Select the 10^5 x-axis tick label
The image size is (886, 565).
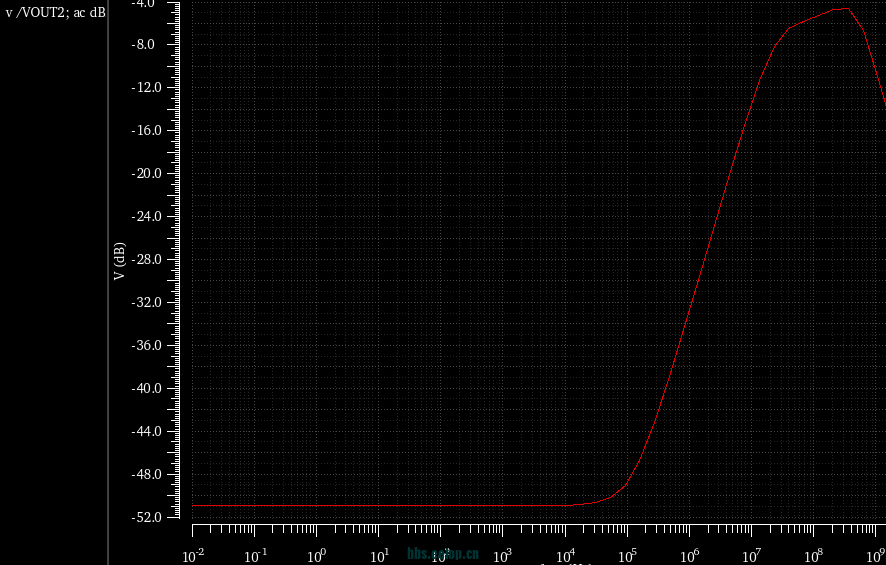[627, 555]
